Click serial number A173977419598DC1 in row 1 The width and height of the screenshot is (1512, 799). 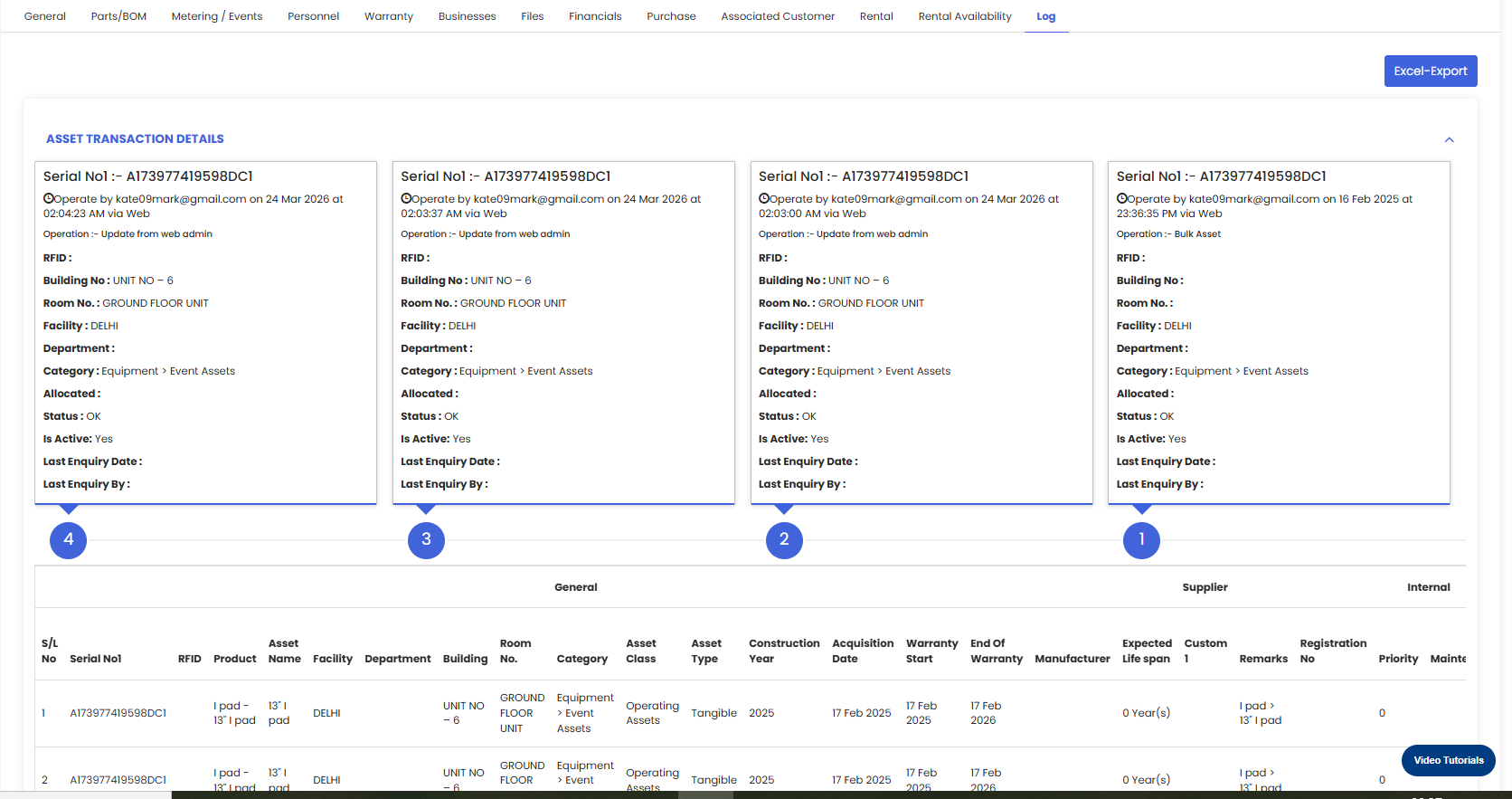tap(118, 713)
